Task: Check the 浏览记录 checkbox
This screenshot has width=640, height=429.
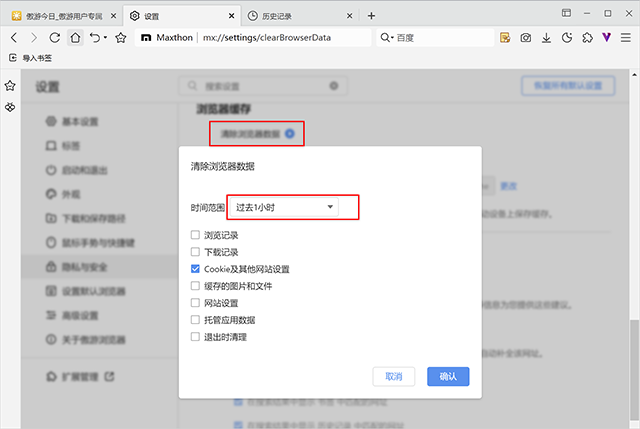Action: [195, 235]
